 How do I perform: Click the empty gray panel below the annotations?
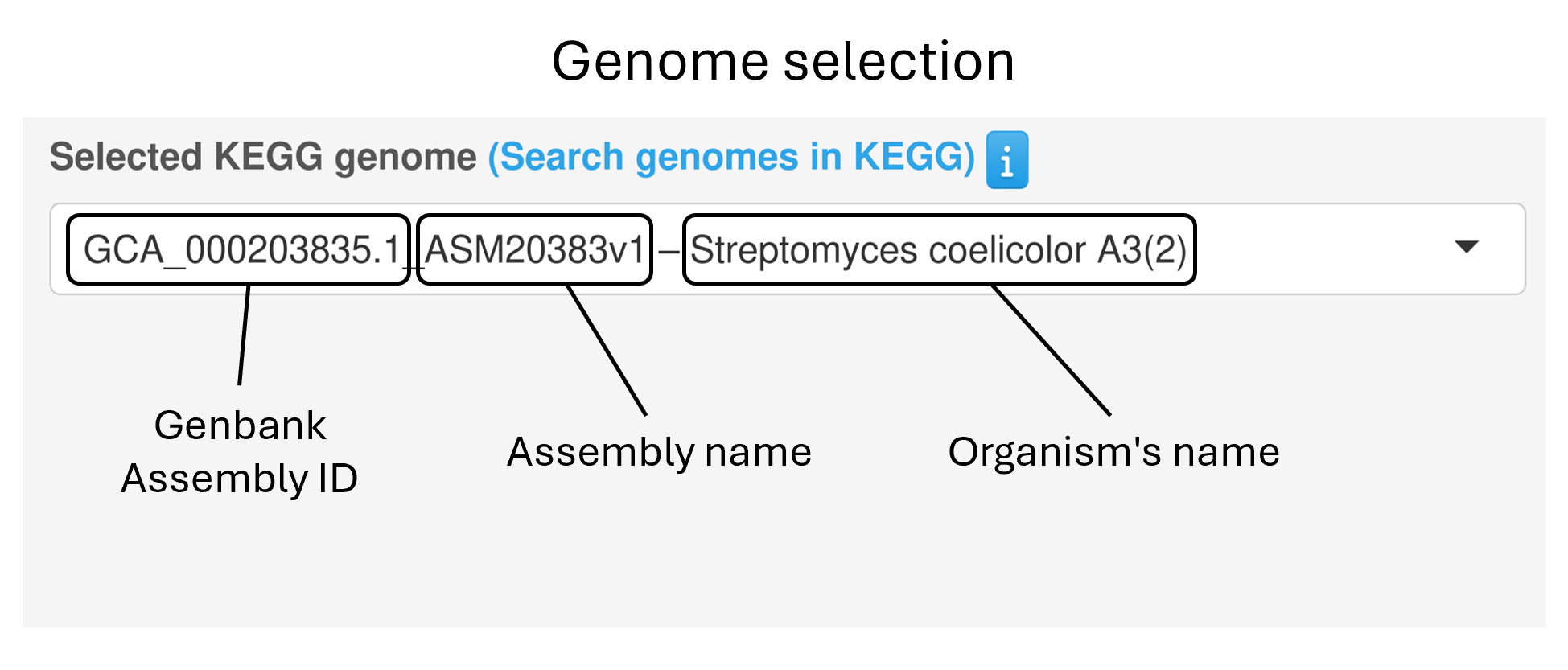(x=784, y=563)
